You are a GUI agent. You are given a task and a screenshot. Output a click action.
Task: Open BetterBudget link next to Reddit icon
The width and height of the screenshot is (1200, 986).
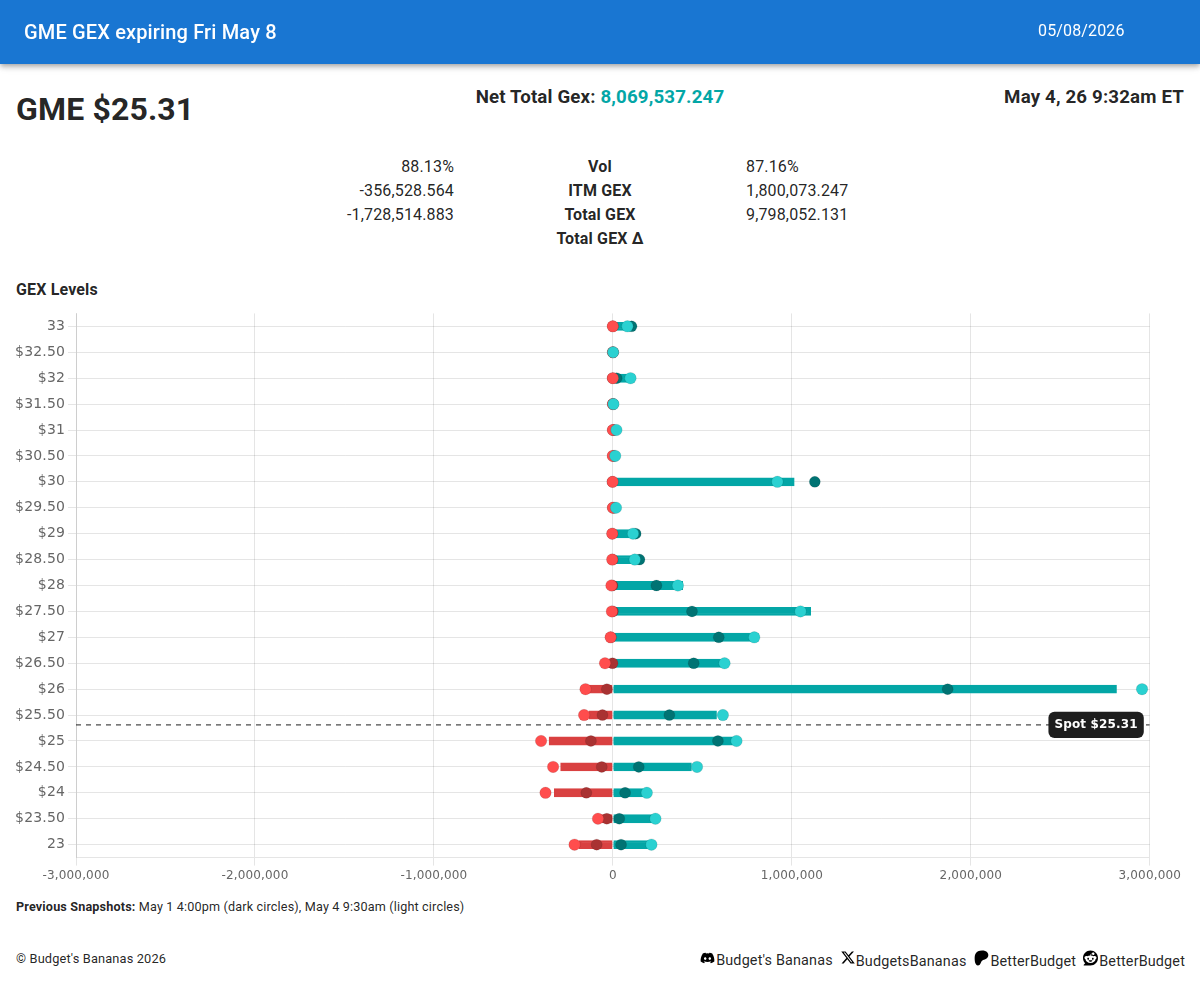click(x=1142, y=960)
